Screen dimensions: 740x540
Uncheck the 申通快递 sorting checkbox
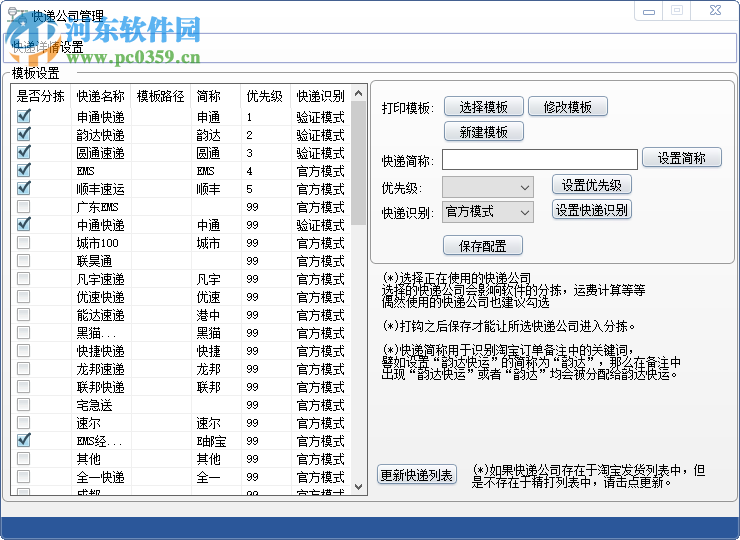pos(24,116)
